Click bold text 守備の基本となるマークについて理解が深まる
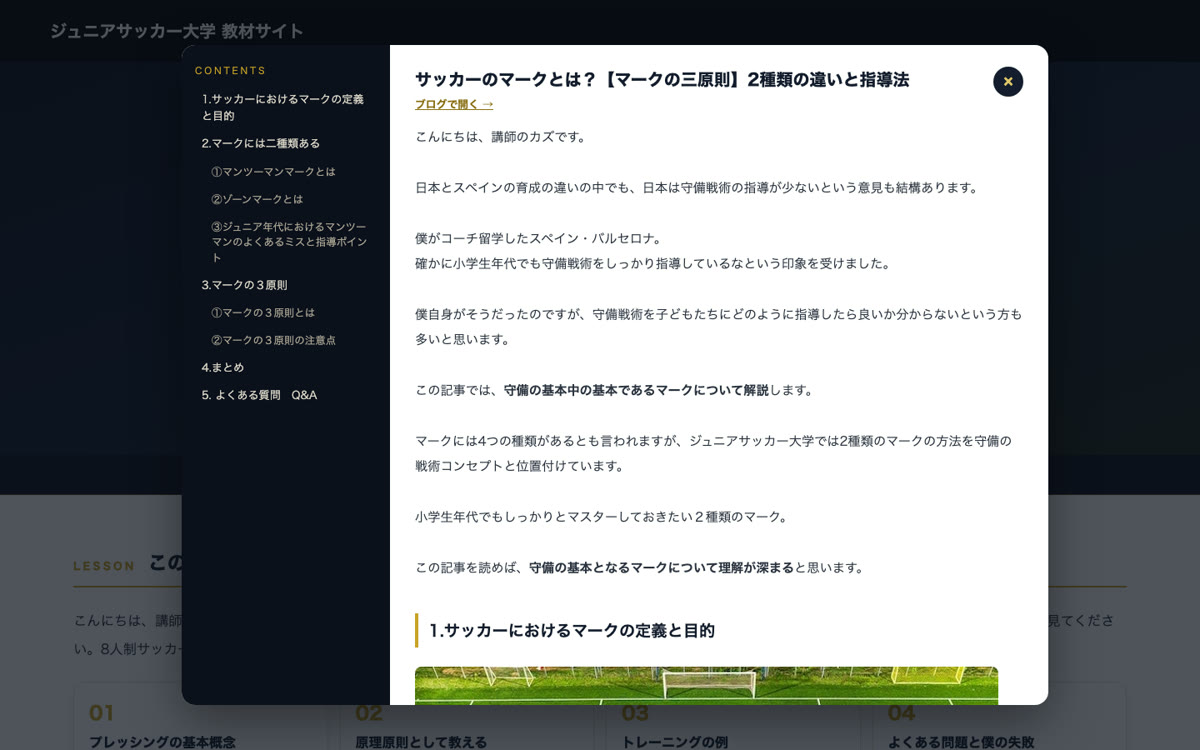This screenshot has height=750, width=1200. pos(661,567)
